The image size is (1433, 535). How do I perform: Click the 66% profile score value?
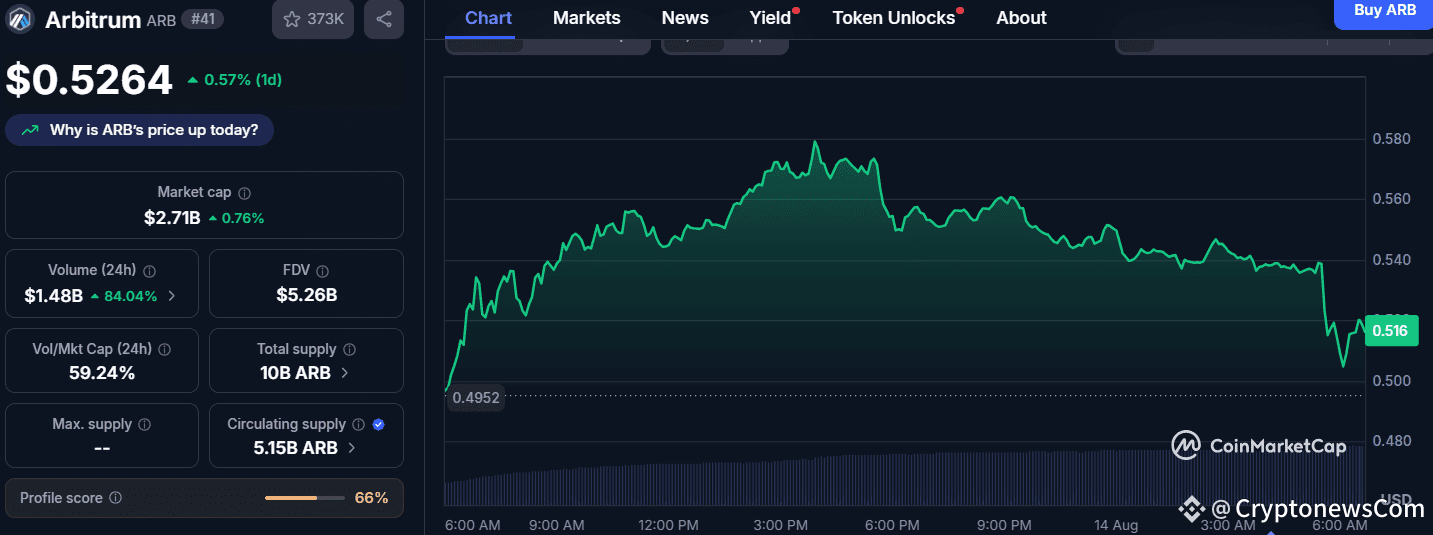(x=371, y=497)
